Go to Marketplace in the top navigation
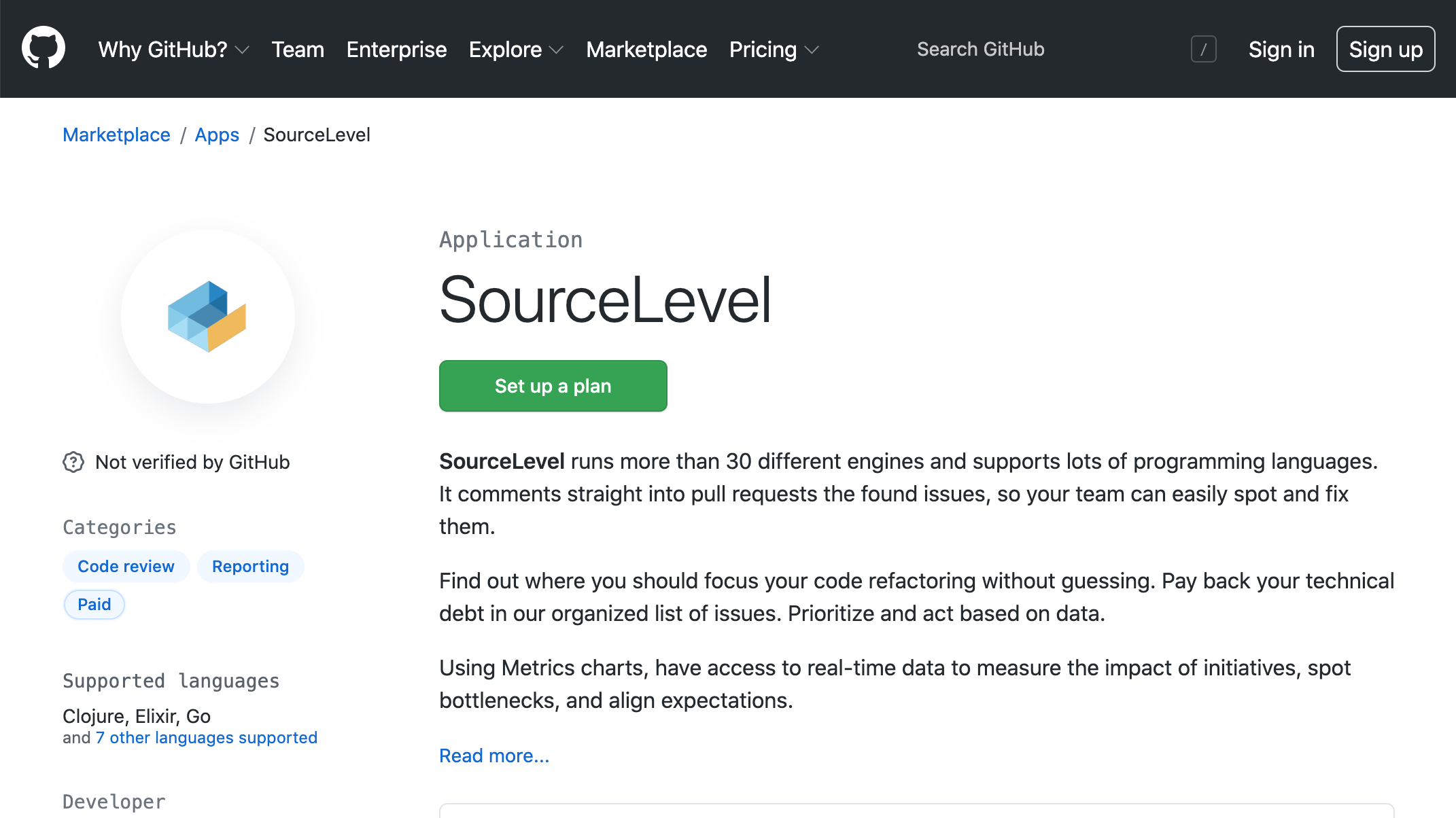The image size is (1456, 818). point(646,50)
